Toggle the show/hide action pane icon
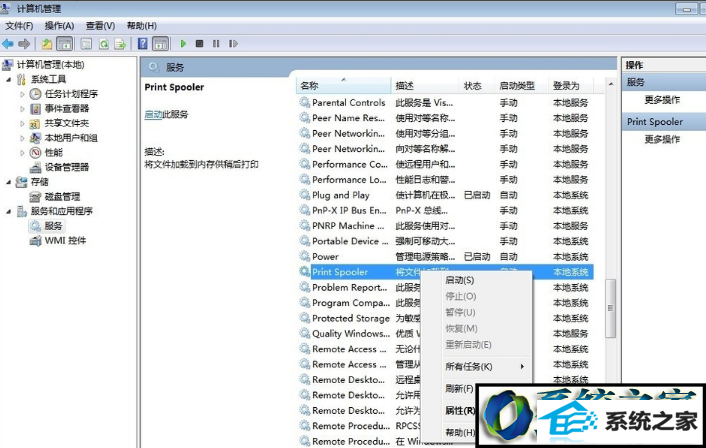Screen dimensions: 706x448 pos(160,44)
